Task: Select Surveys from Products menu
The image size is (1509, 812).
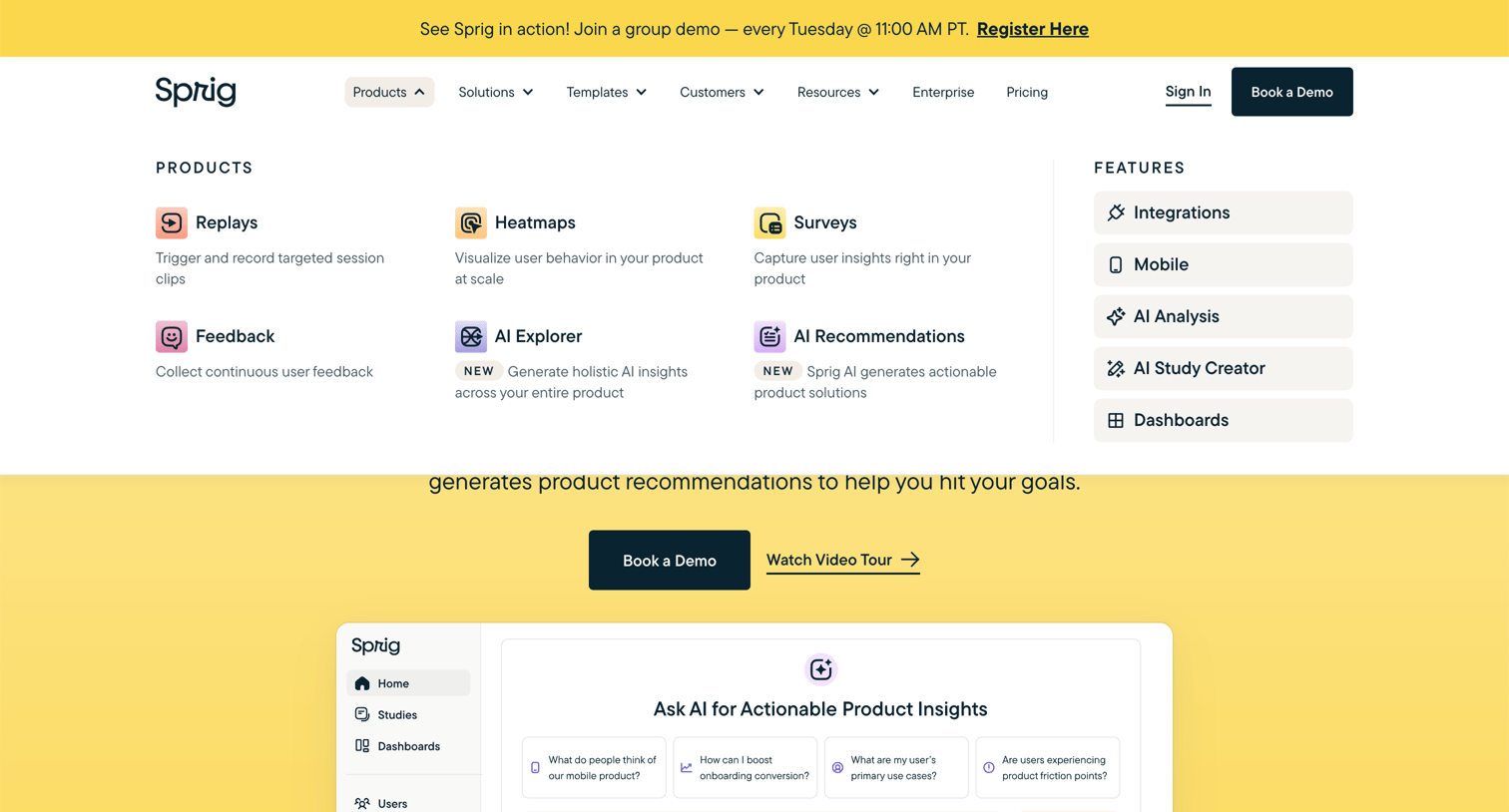Action: tap(825, 222)
